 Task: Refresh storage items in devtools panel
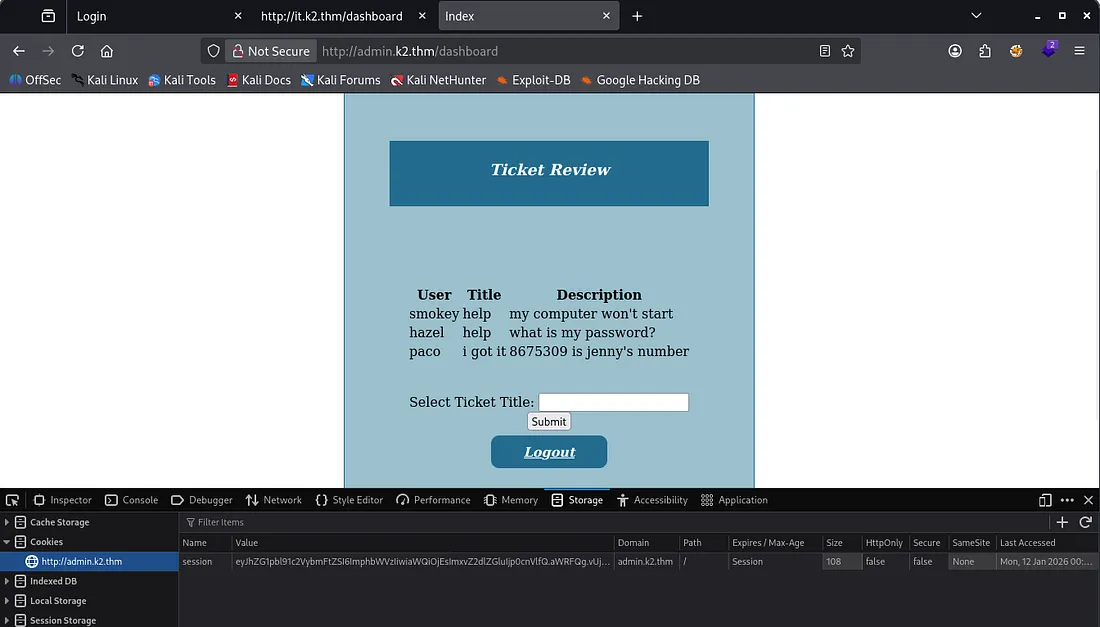pos(1085,522)
